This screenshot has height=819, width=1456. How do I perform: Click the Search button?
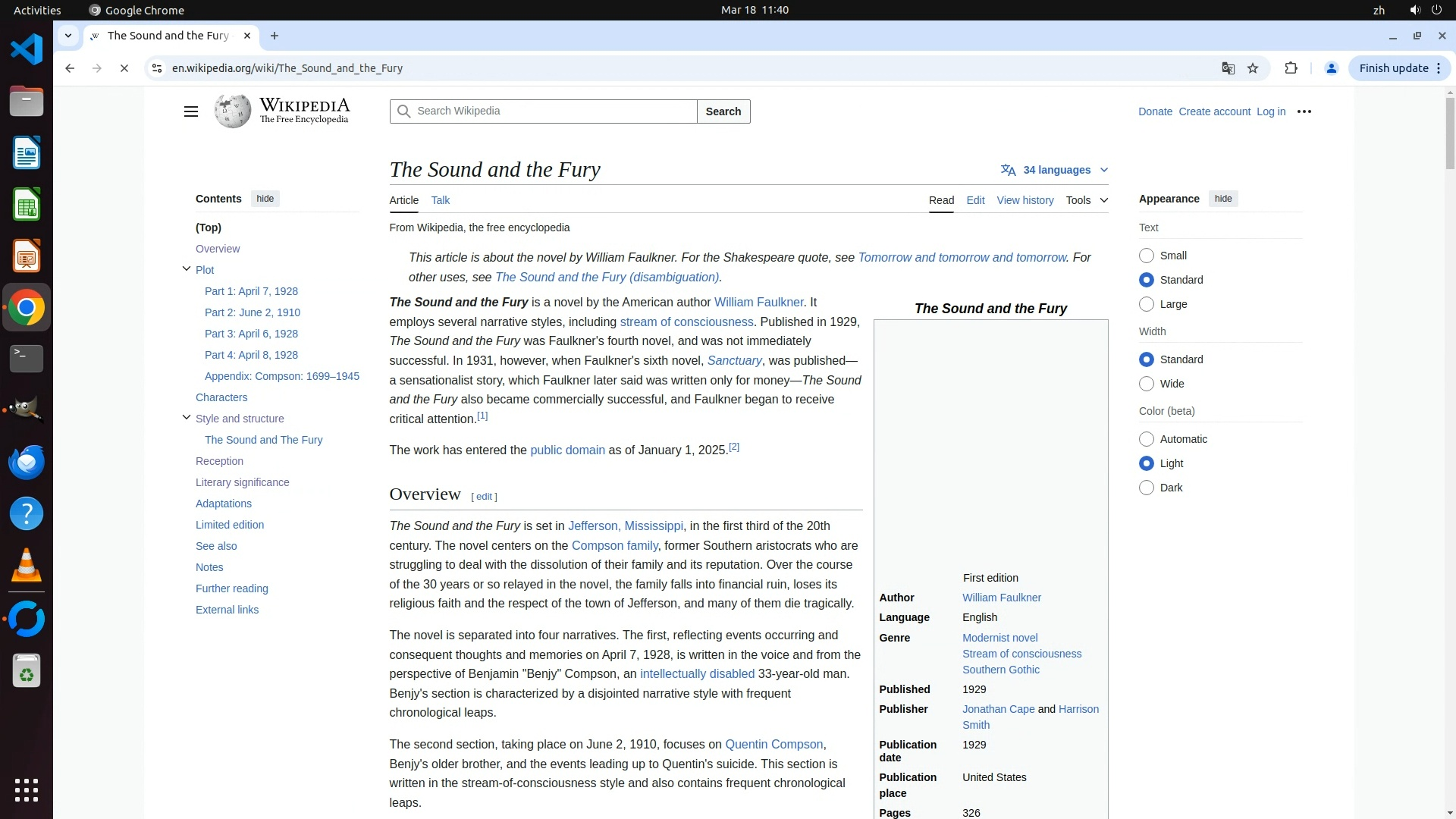[723, 111]
